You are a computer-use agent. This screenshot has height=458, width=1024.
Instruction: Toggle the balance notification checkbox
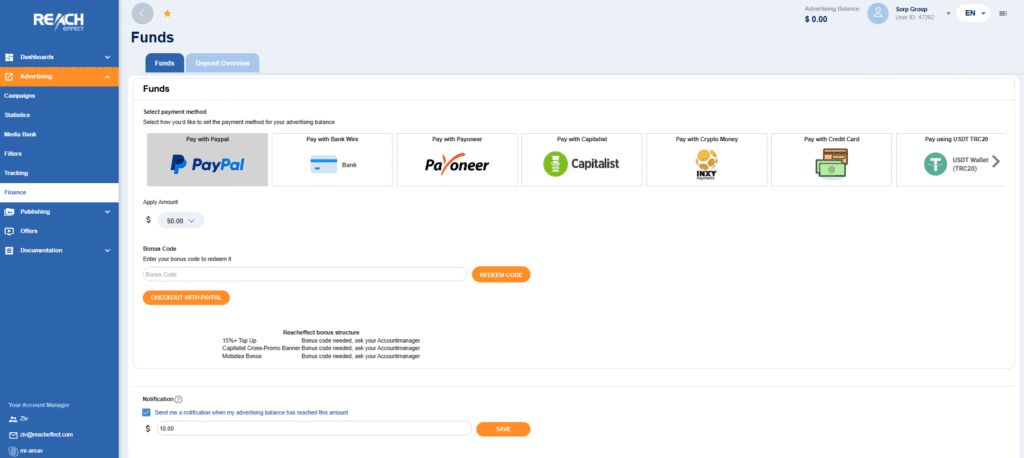click(x=146, y=413)
